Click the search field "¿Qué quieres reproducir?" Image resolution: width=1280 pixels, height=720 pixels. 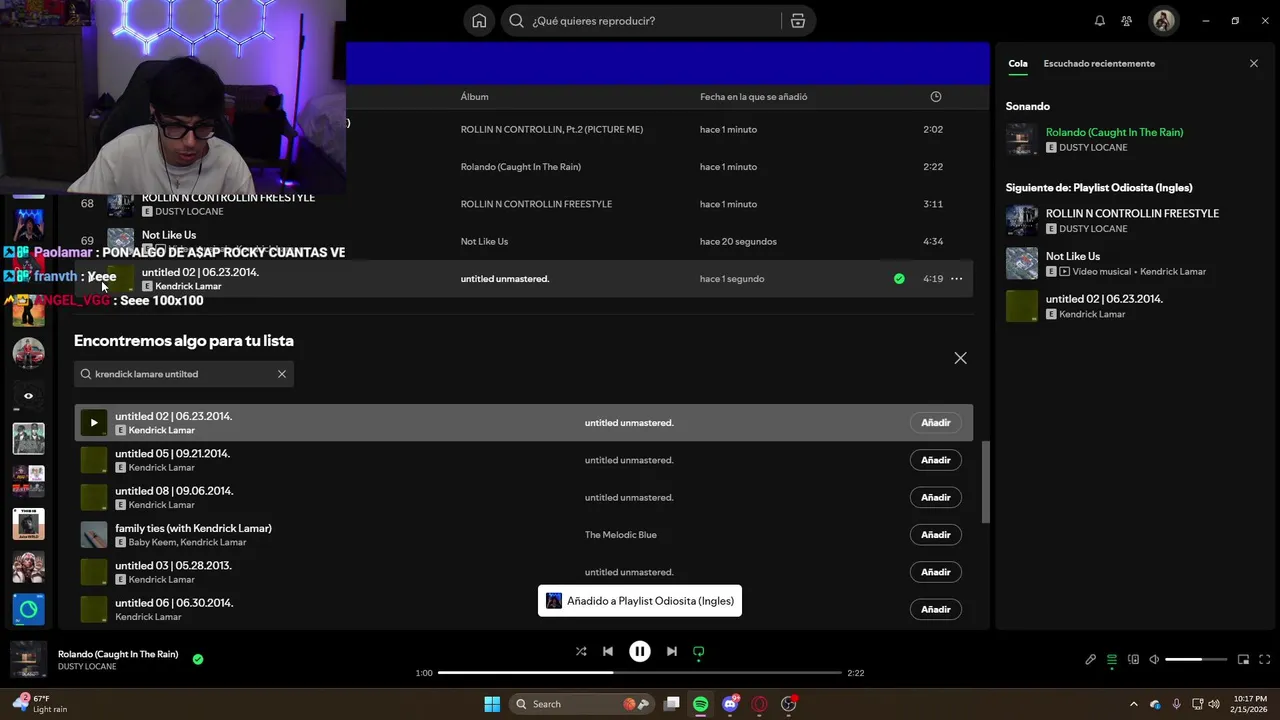642,21
